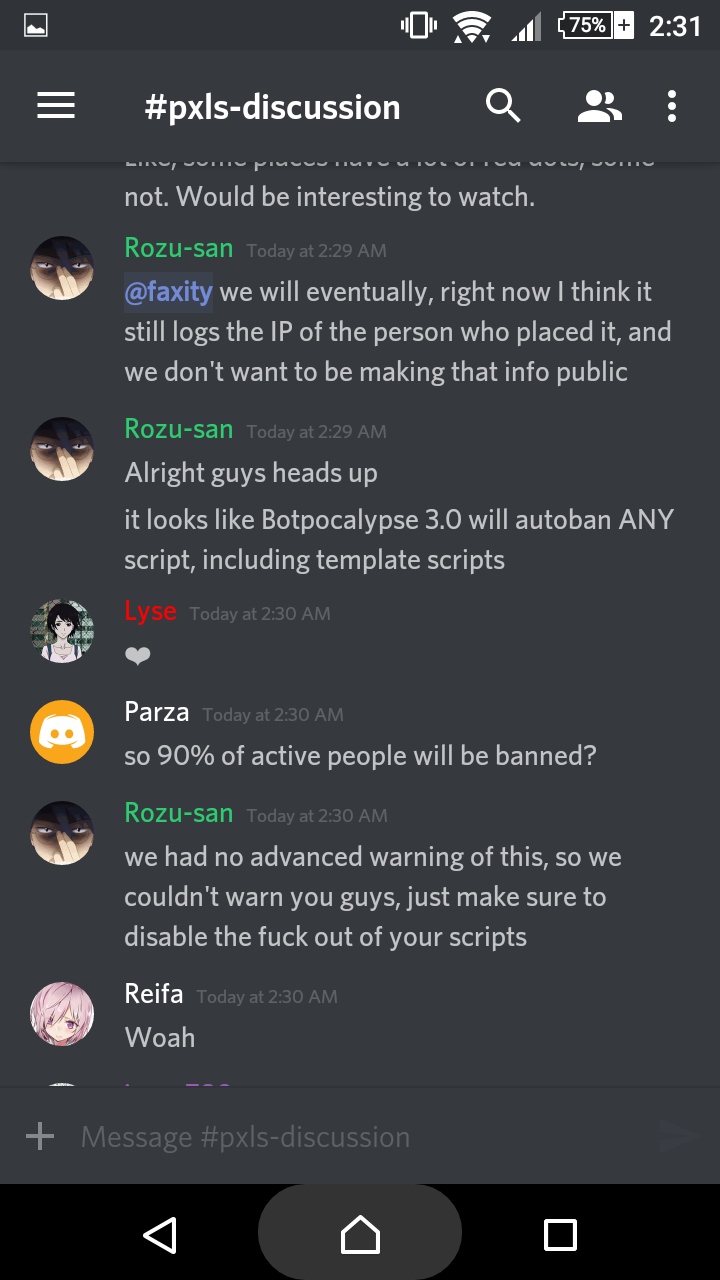The height and width of the screenshot is (1280, 720).
Task: Tap the heart emoji message from Lyse
Action: pyautogui.click(x=138, y=655)
